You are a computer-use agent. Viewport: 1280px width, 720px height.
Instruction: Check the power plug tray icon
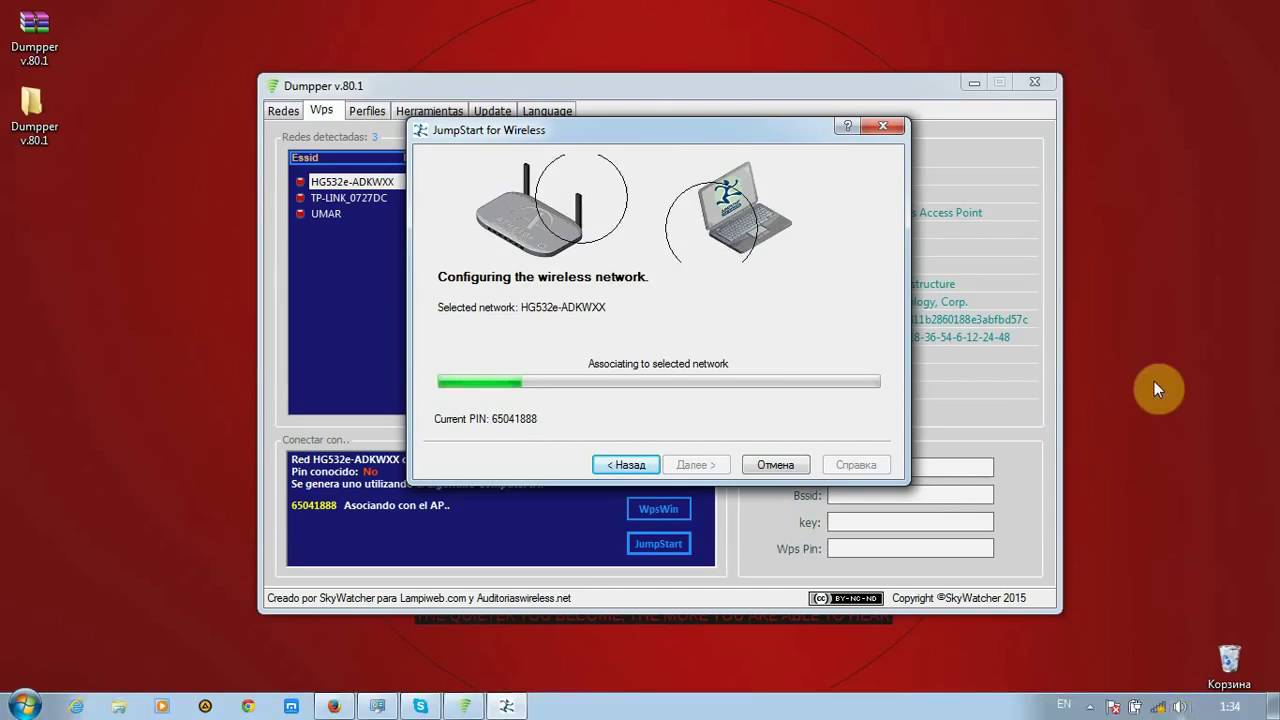[1135, 707]
